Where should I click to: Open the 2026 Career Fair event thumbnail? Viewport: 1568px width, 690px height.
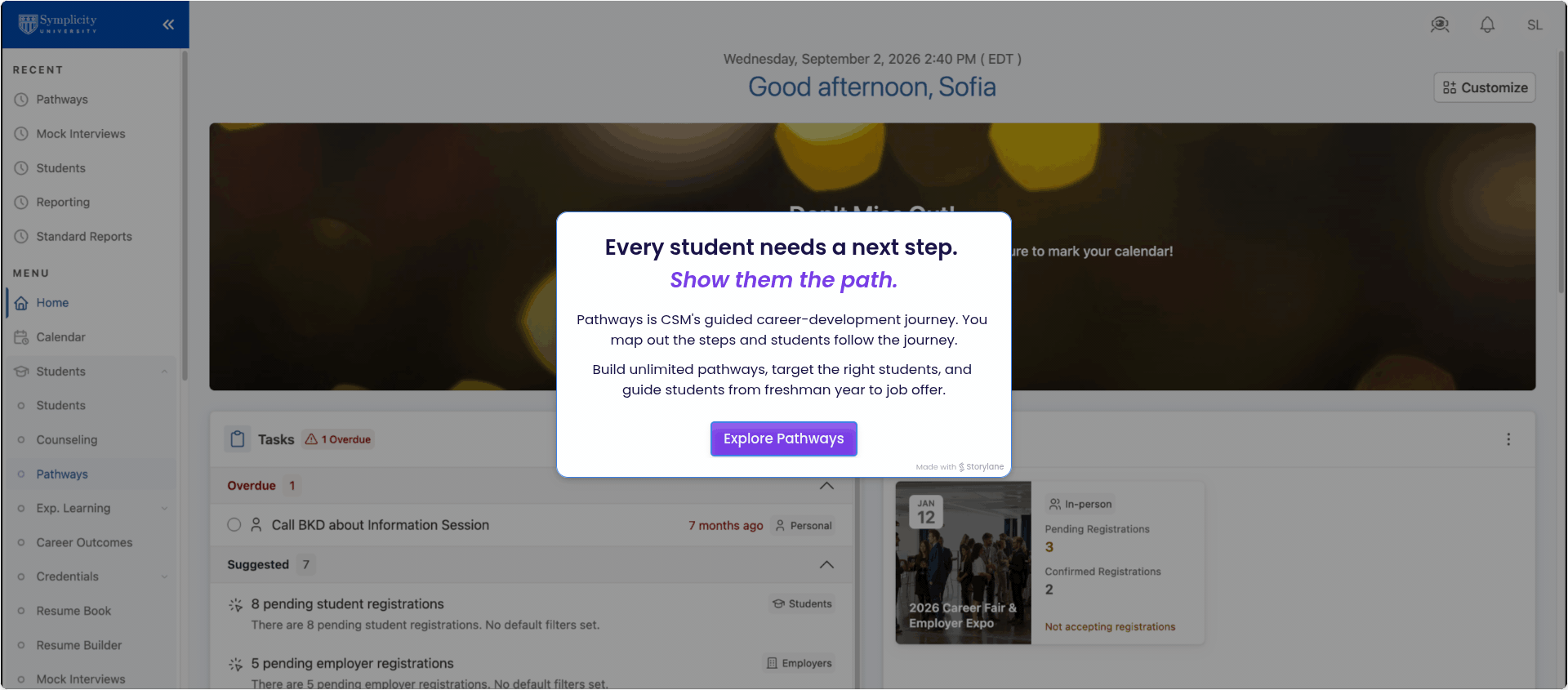tap(963, 563)
